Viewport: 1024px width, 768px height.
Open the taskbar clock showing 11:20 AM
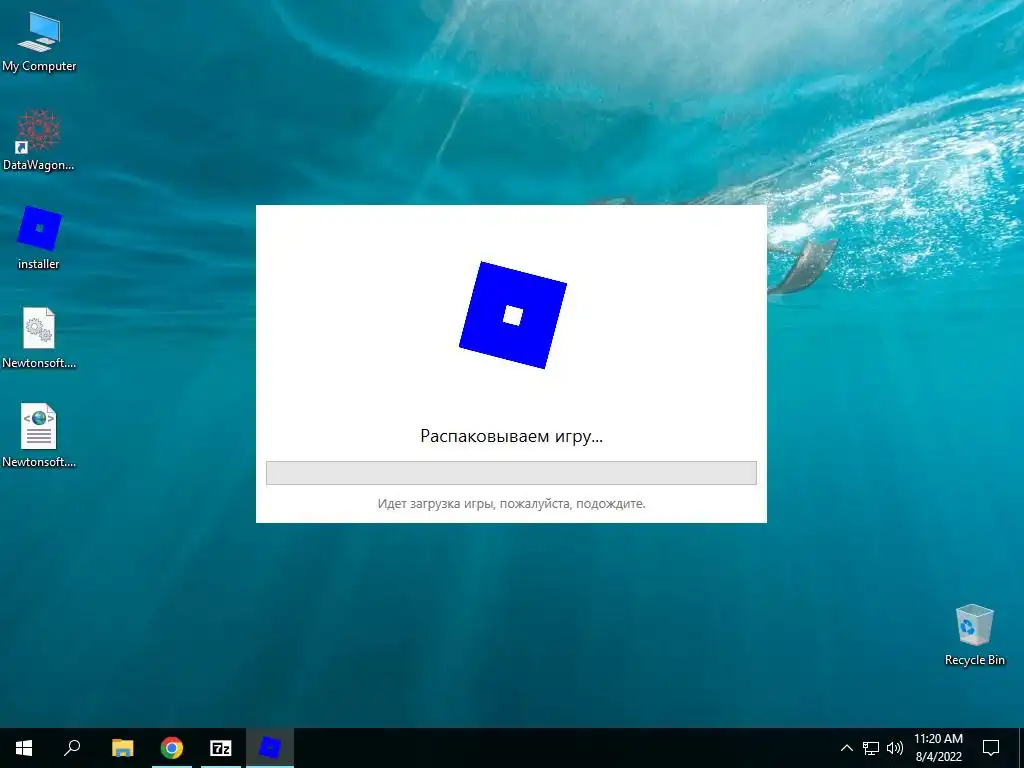click(938, 748)
